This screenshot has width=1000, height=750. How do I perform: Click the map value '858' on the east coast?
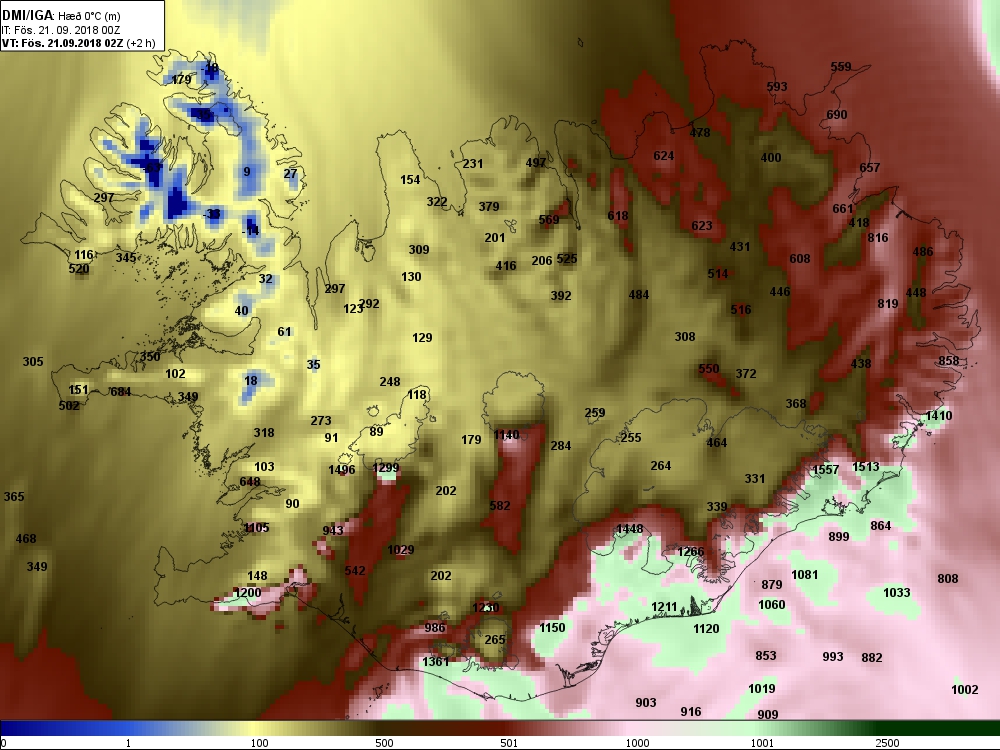[948, 361]
